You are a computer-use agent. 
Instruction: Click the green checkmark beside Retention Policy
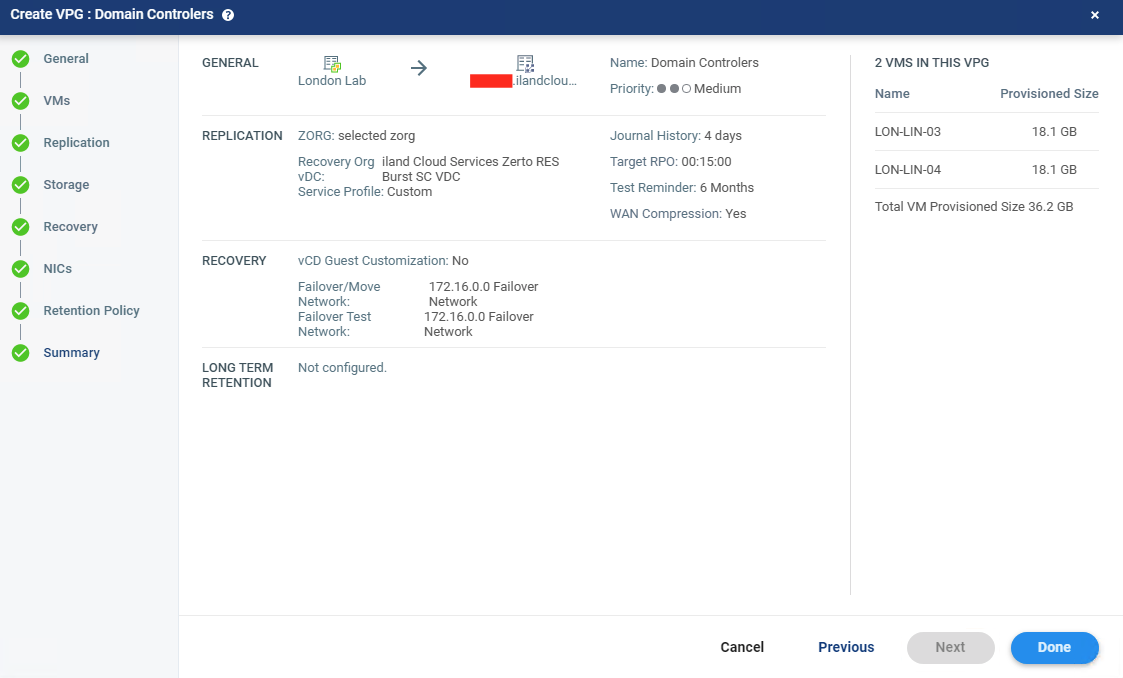click(x=20, y=311)
